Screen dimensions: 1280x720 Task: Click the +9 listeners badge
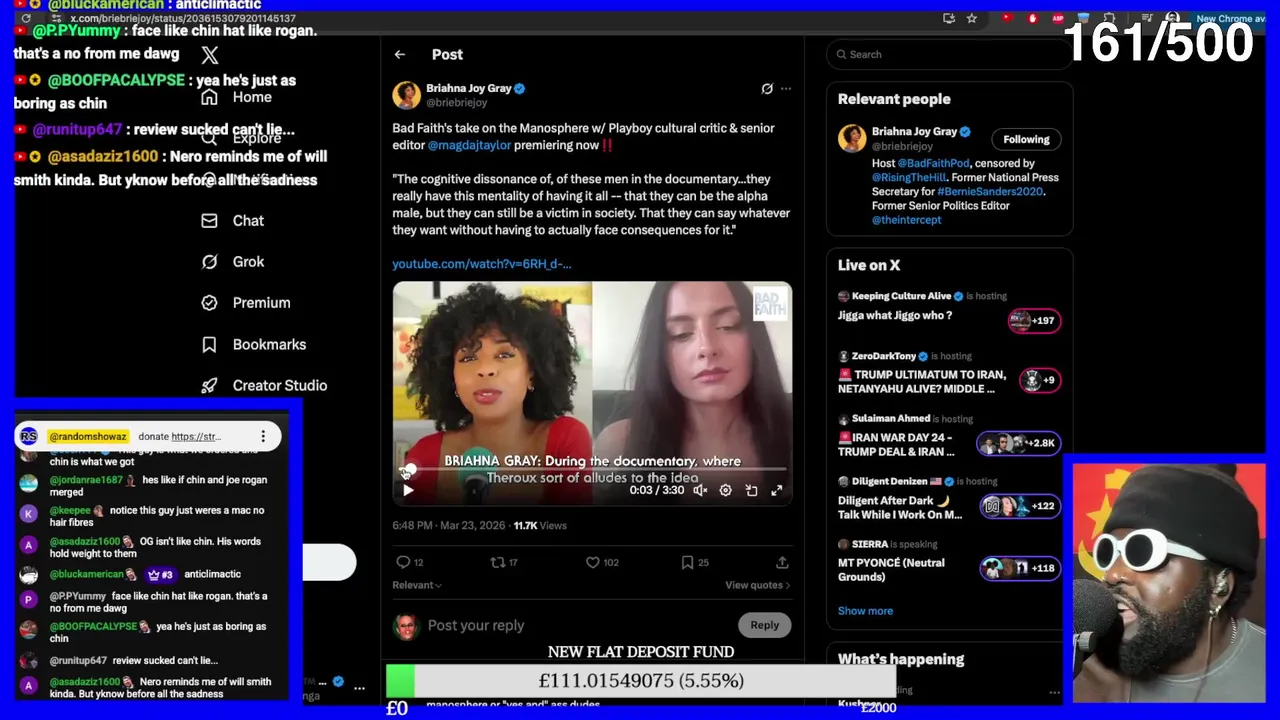click(1040, 380)
